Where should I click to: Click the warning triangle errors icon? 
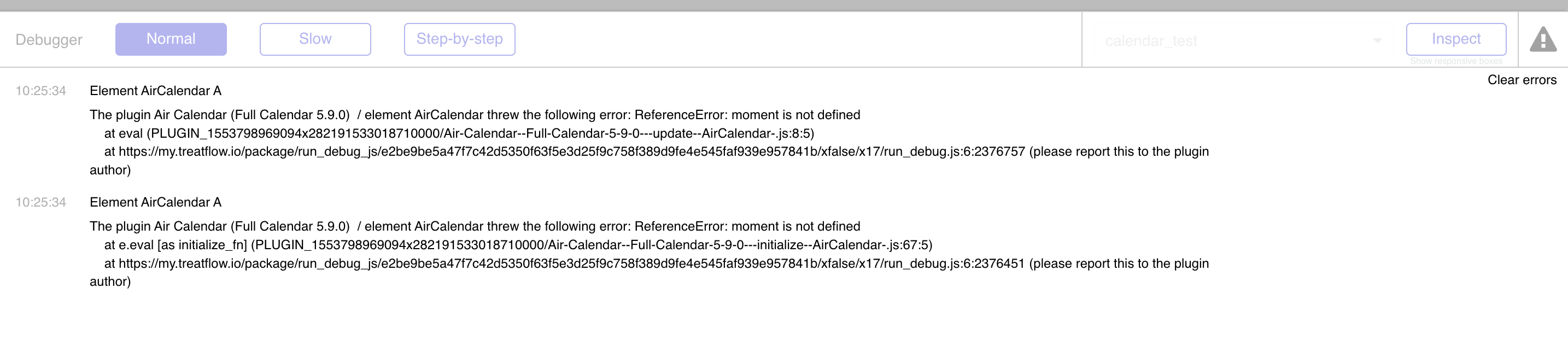point(1543,39)
